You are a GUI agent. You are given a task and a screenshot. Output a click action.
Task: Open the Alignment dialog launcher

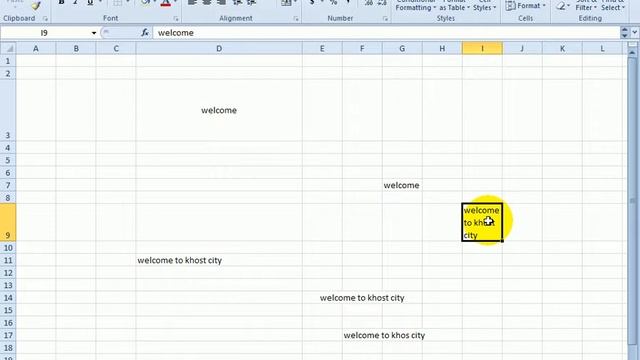(x=296, y=18)
